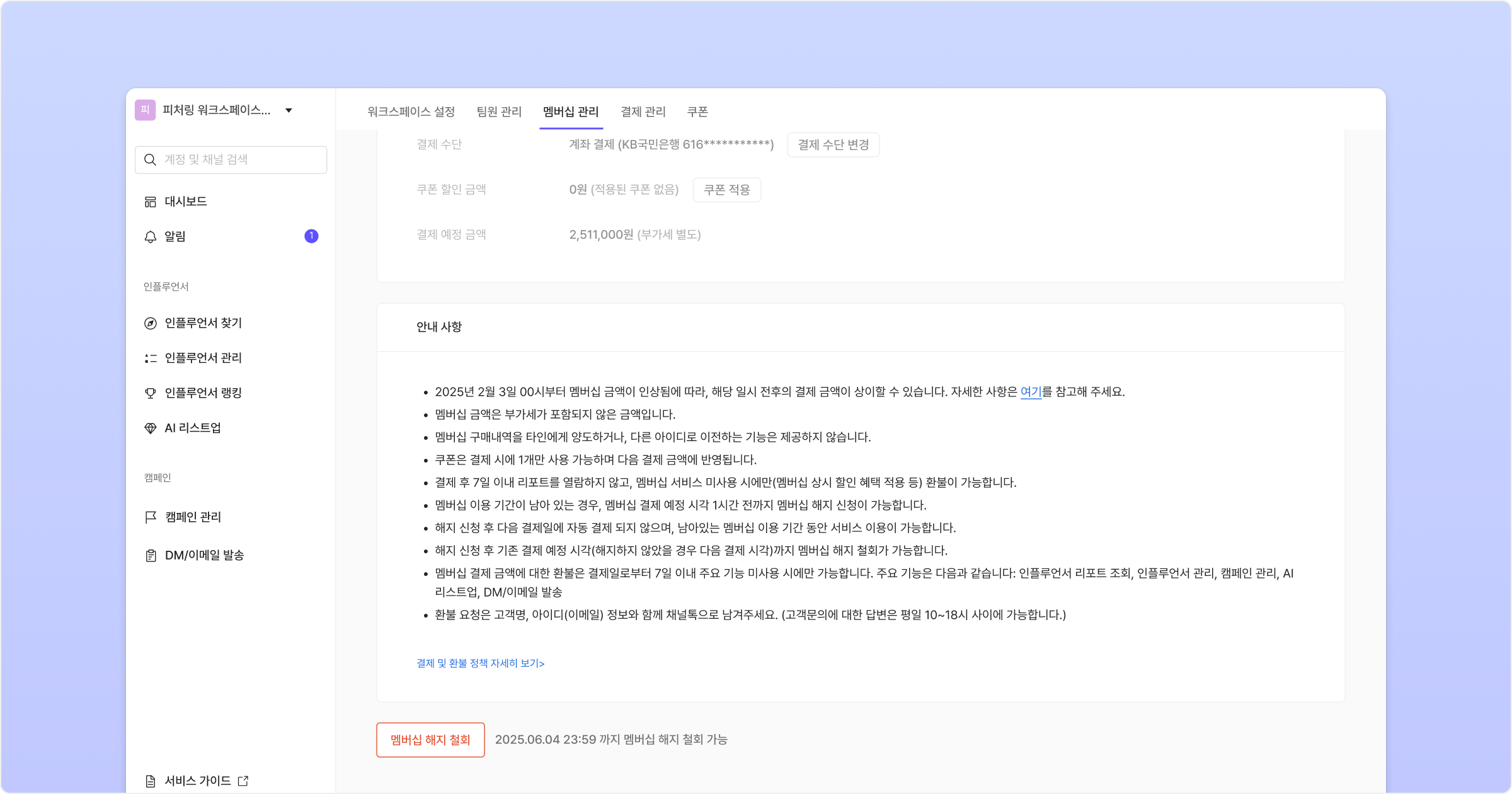Click the diamond icon for AI 리스트업

(150, 429)
